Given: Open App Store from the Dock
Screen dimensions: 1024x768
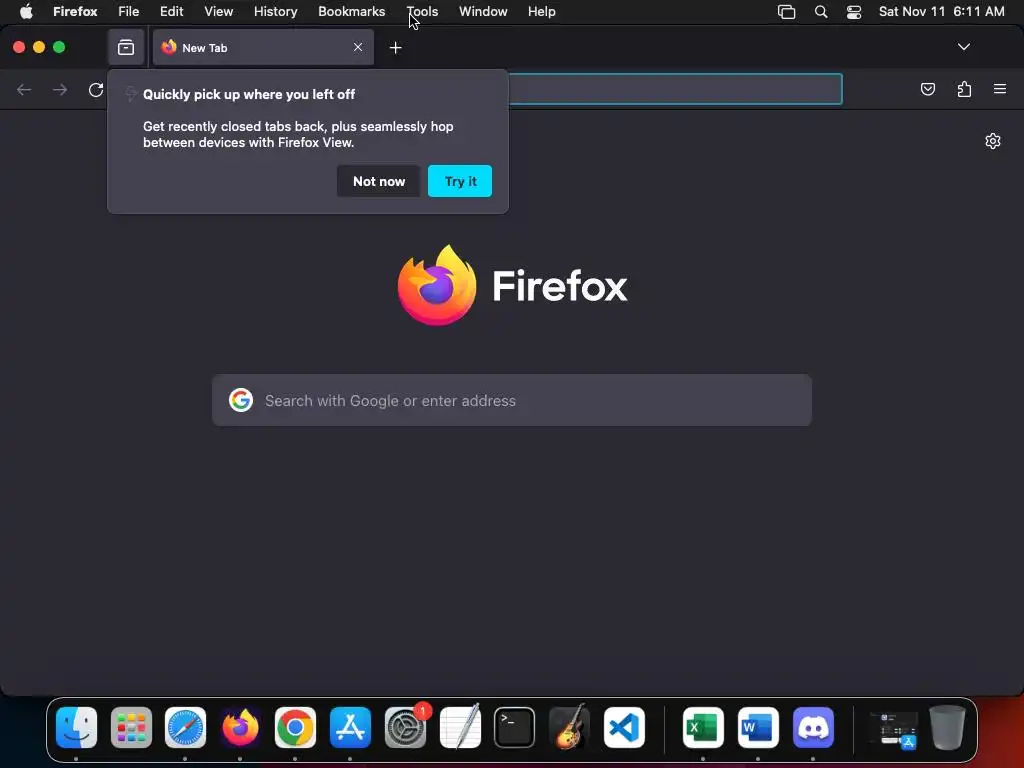Looking at the screenshot, I should pos(350,728).
